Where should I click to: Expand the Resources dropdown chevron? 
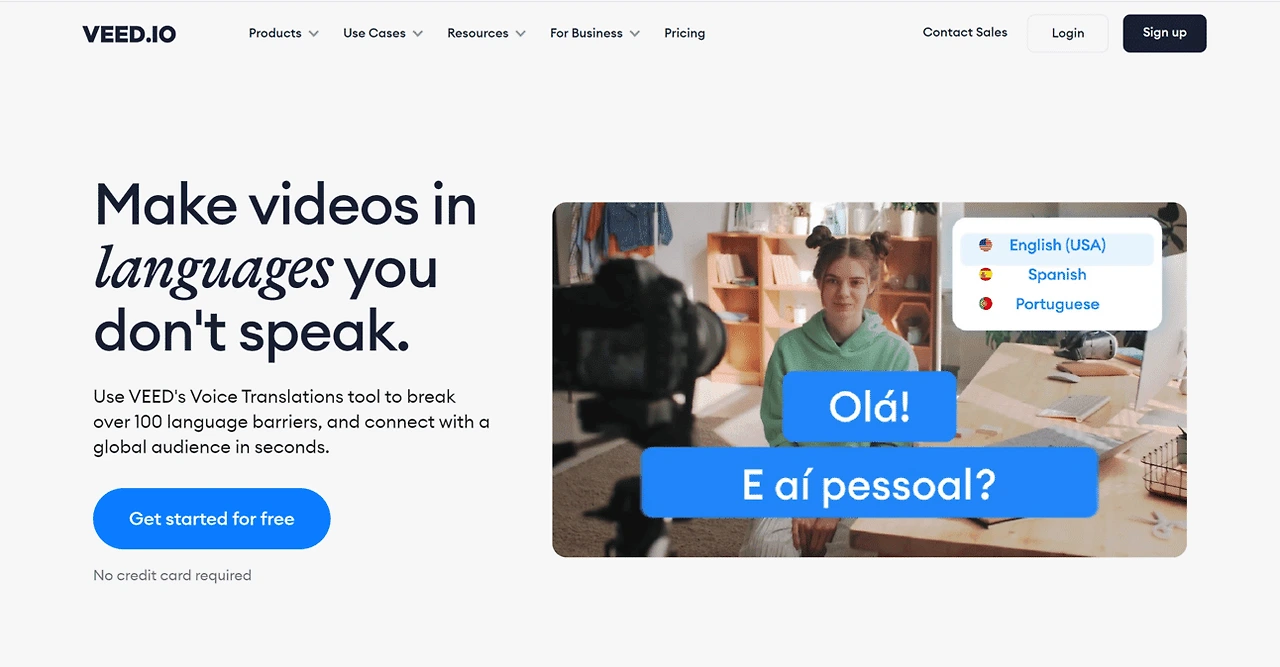(521, 34)
